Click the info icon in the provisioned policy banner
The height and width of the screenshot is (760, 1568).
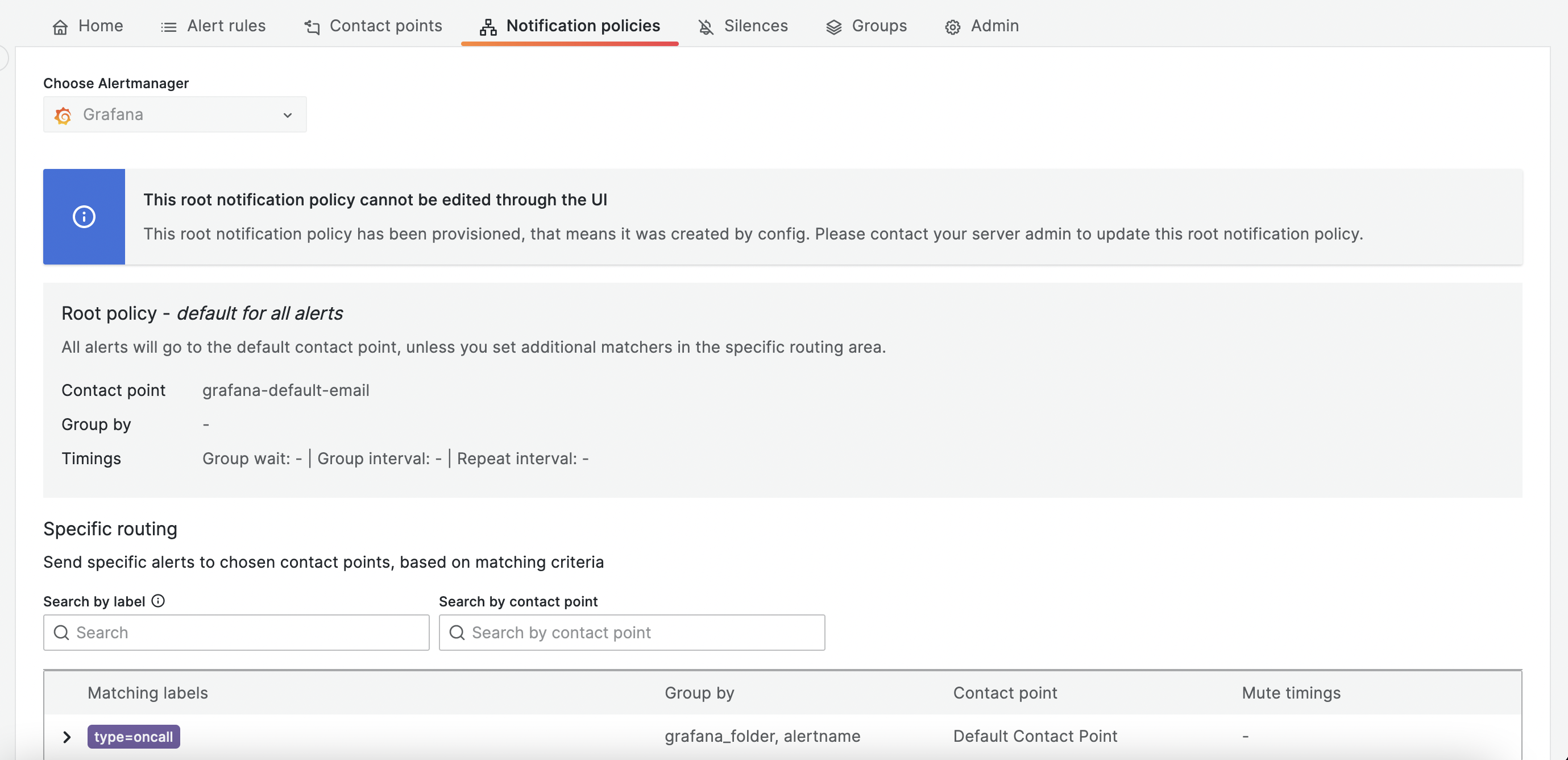(x=84, y=216)
